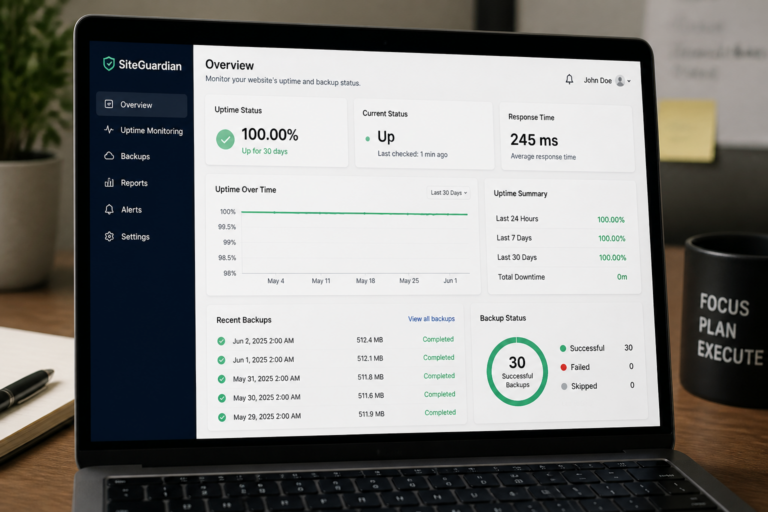Expand the John Doe account menu arrow
Image resolution: width=768 pixels, height=512 pixels.
coord(629,81)
